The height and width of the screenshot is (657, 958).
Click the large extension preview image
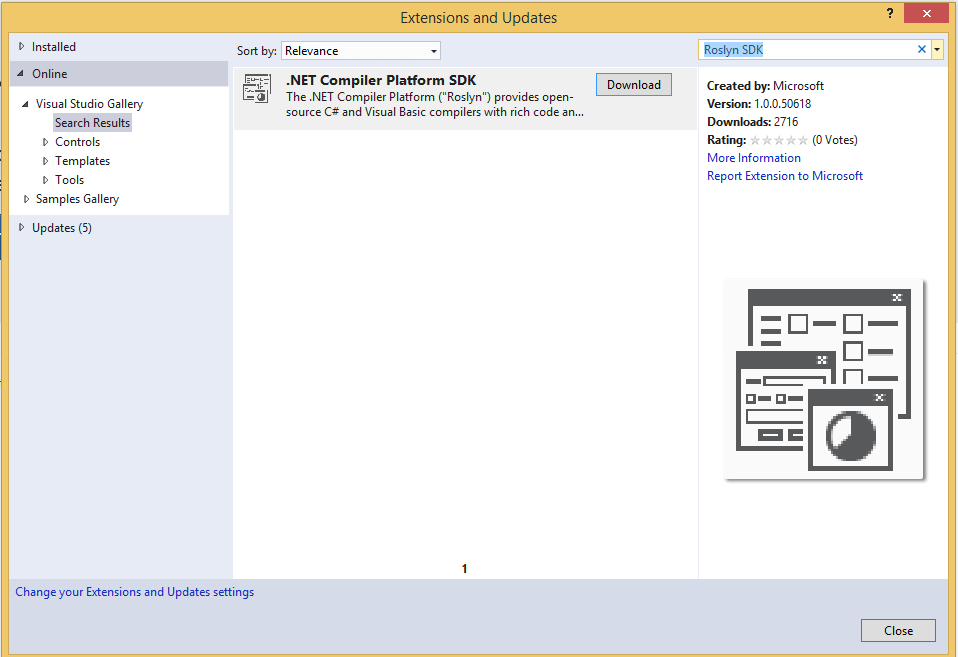[x=824, y=379]
